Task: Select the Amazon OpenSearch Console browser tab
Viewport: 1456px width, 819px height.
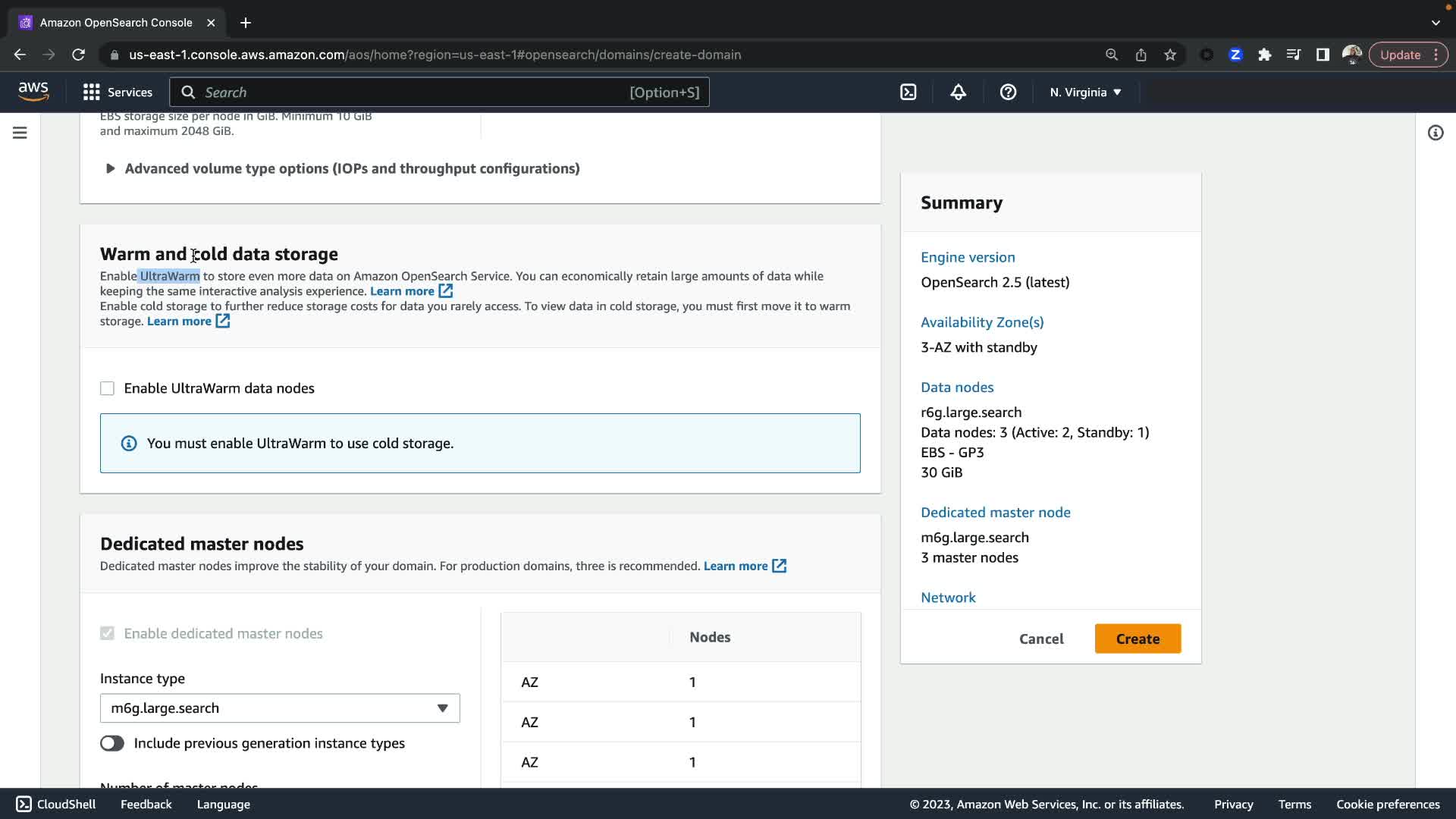Action: pos(116,23)
